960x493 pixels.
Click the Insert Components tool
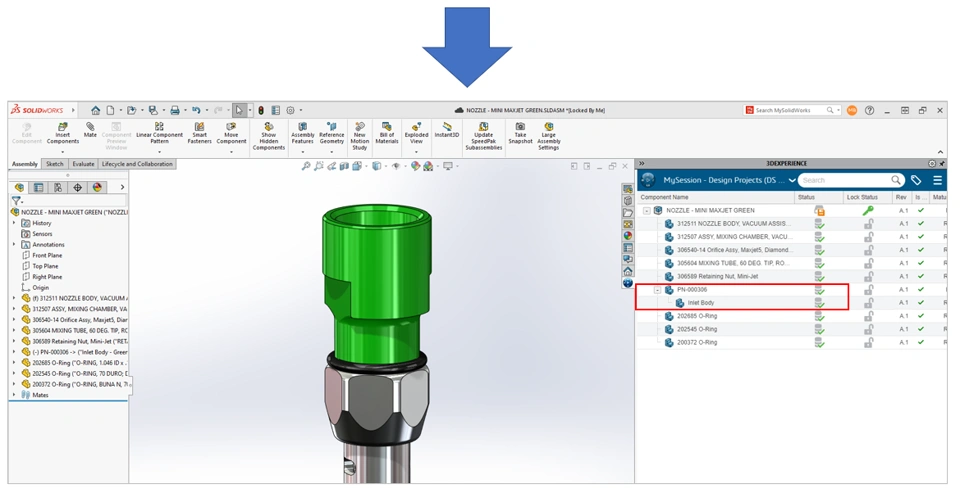coord(62,134)
